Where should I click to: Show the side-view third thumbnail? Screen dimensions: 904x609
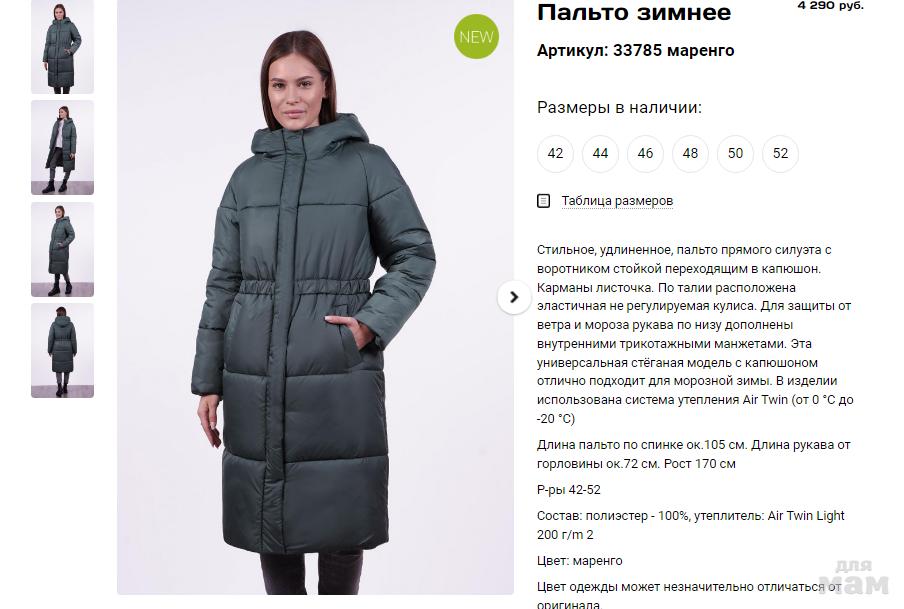click(x=62, y=249)
